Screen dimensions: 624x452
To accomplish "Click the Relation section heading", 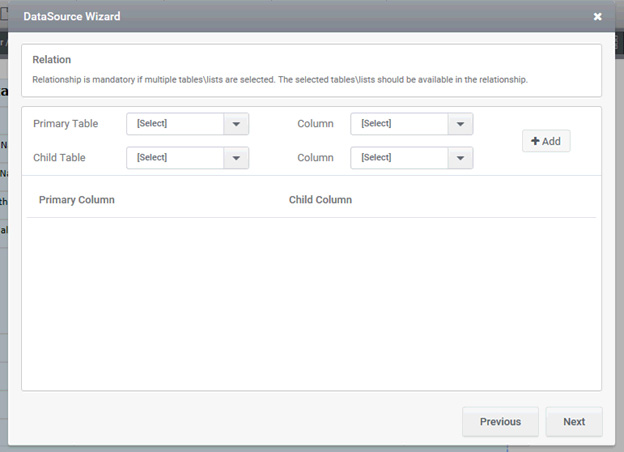I will point(52,60).
